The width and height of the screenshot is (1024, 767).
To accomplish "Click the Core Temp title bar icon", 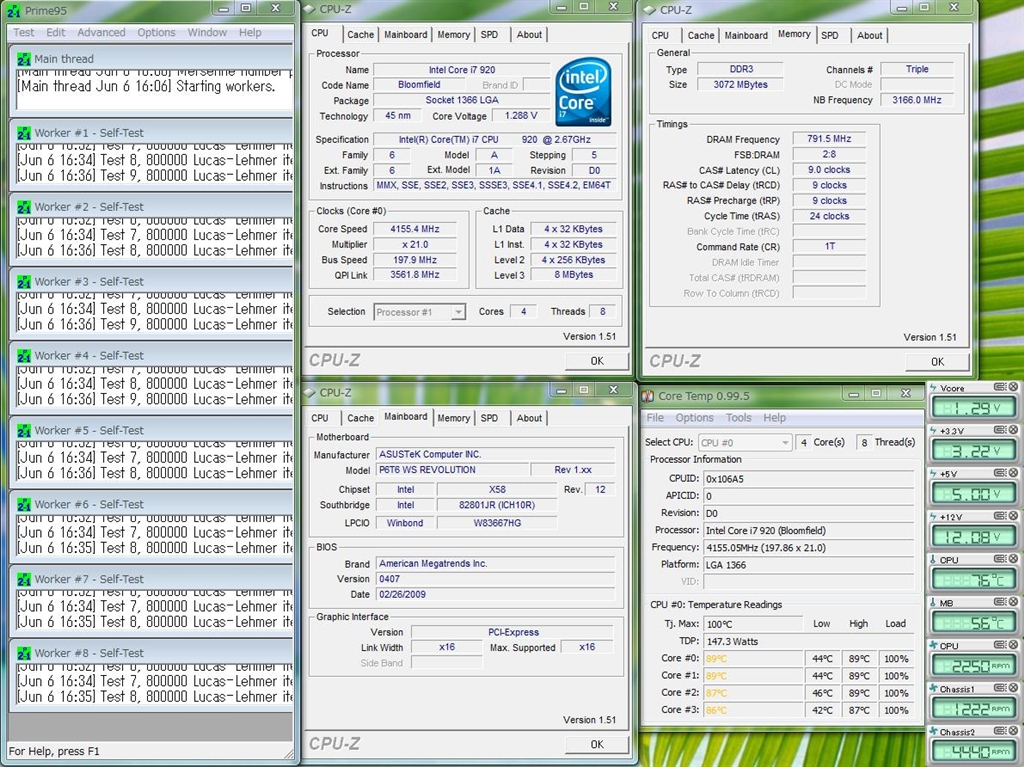I will coord(648,397).
